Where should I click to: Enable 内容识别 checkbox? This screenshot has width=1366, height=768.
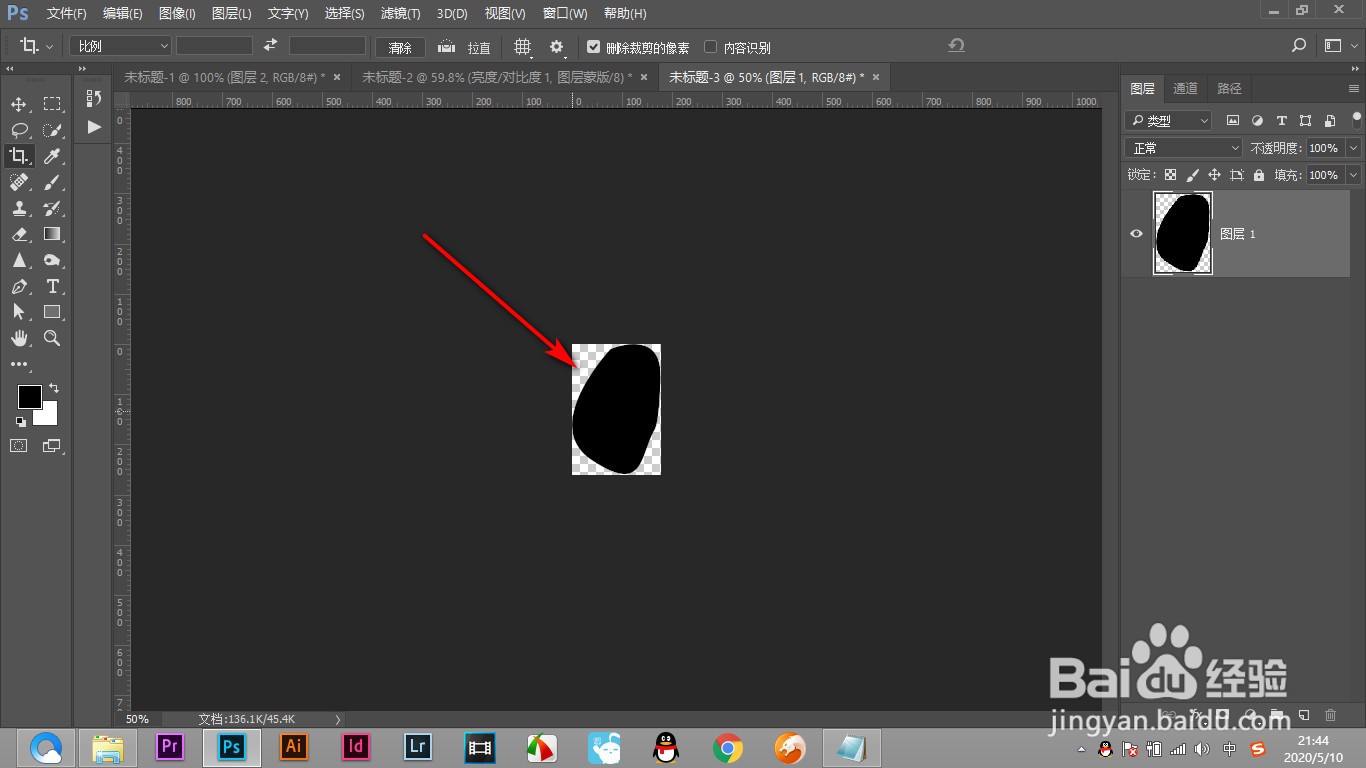(x=711, y=47)
